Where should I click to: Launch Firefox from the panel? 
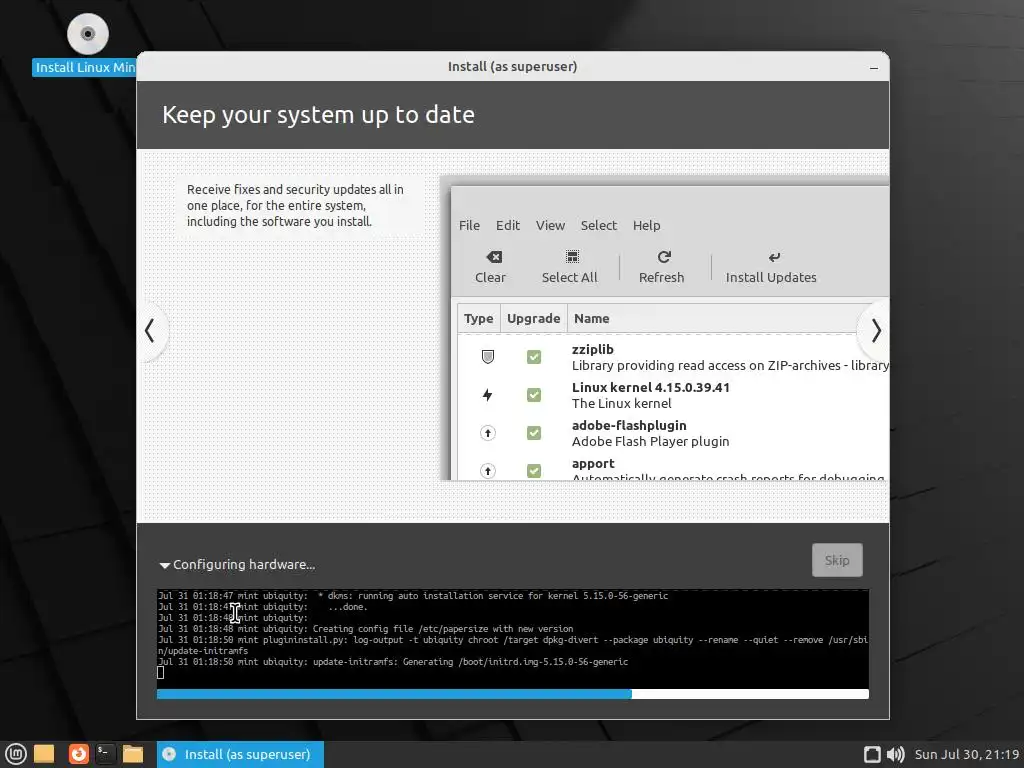click(78, 754)
